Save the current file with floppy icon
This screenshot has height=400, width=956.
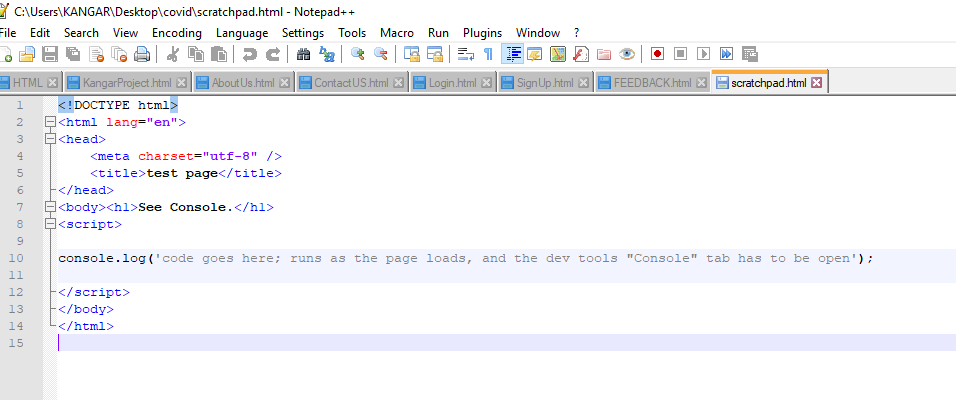[50, 54]
